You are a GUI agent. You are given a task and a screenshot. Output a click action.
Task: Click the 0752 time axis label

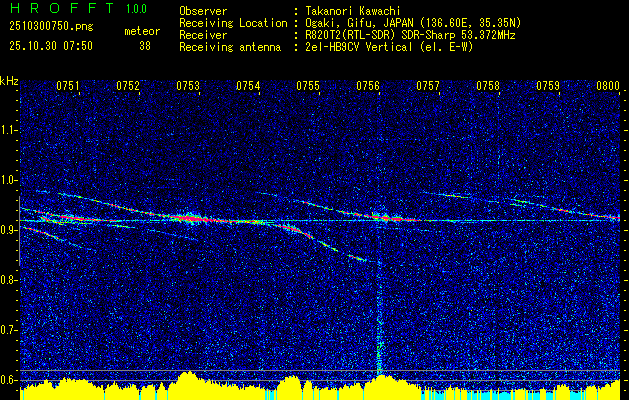click(128, 86)
